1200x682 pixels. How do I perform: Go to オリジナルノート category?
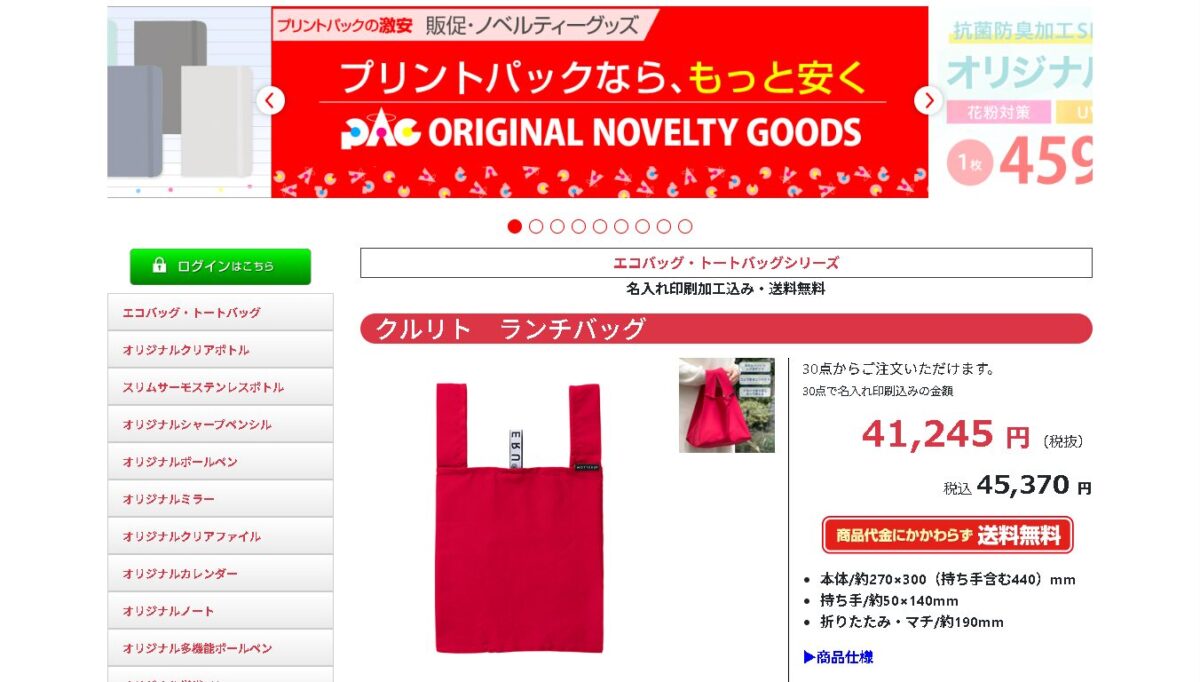pos(220,611)
